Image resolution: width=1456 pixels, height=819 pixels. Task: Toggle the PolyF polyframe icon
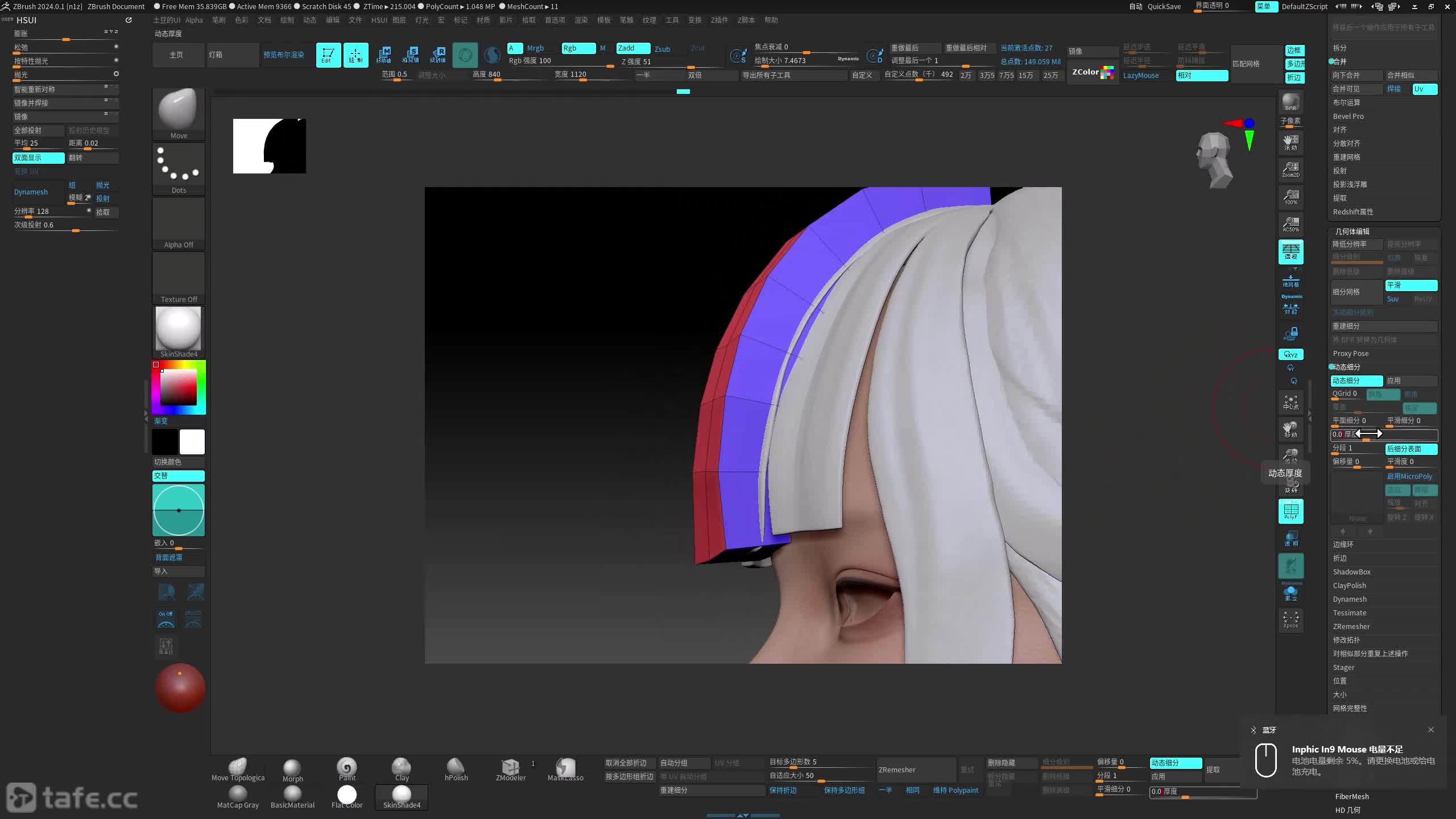pyautogui.click(x=1290, y=511)
